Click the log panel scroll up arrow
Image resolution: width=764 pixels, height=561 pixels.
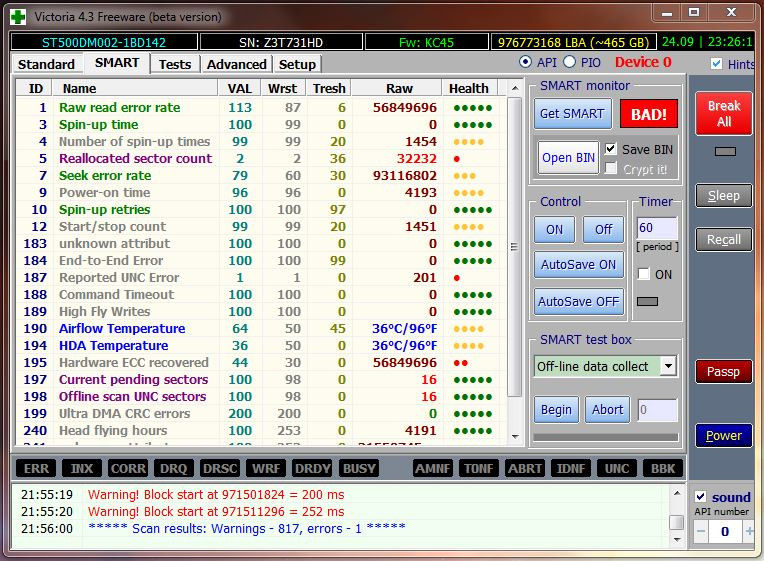click(677, 493)
